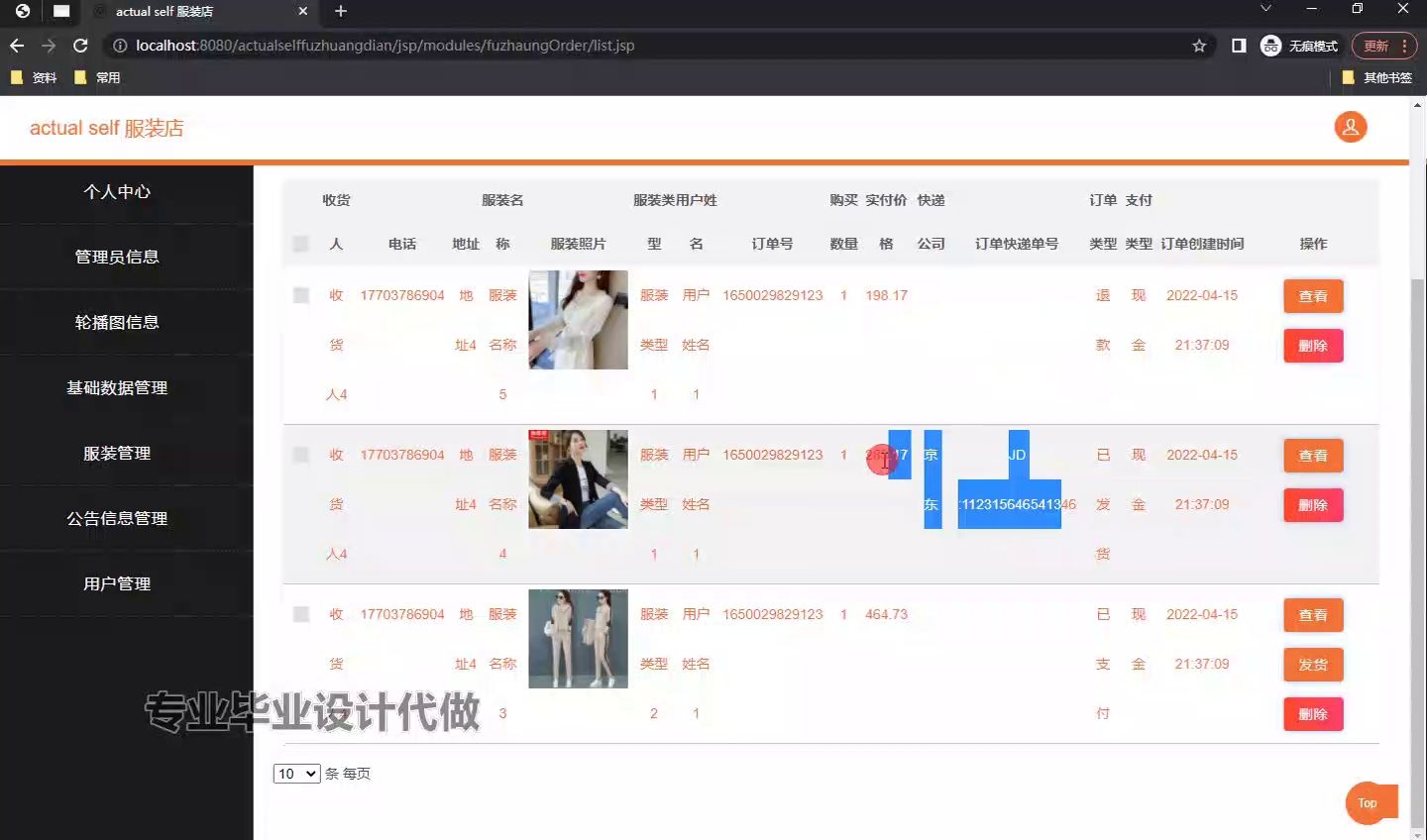The image size is (1427, 840).
Task: Open 公告信息管理 in the sidebar
Action: tap(117, 519)
